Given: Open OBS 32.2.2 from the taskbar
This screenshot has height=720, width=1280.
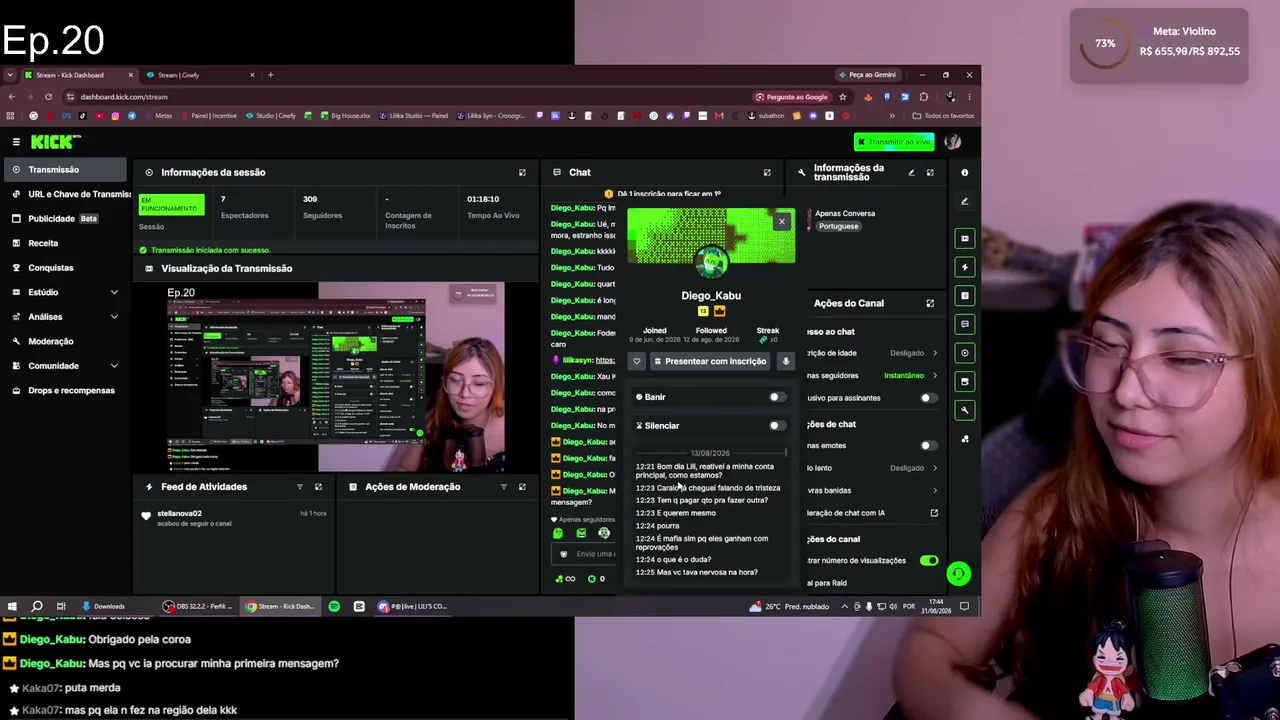Looking at the screenshot, I should click(199, 606).
